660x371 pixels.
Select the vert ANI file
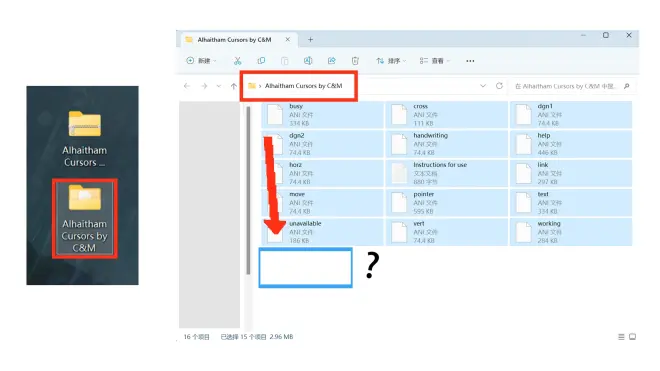[x=447, y=232]
